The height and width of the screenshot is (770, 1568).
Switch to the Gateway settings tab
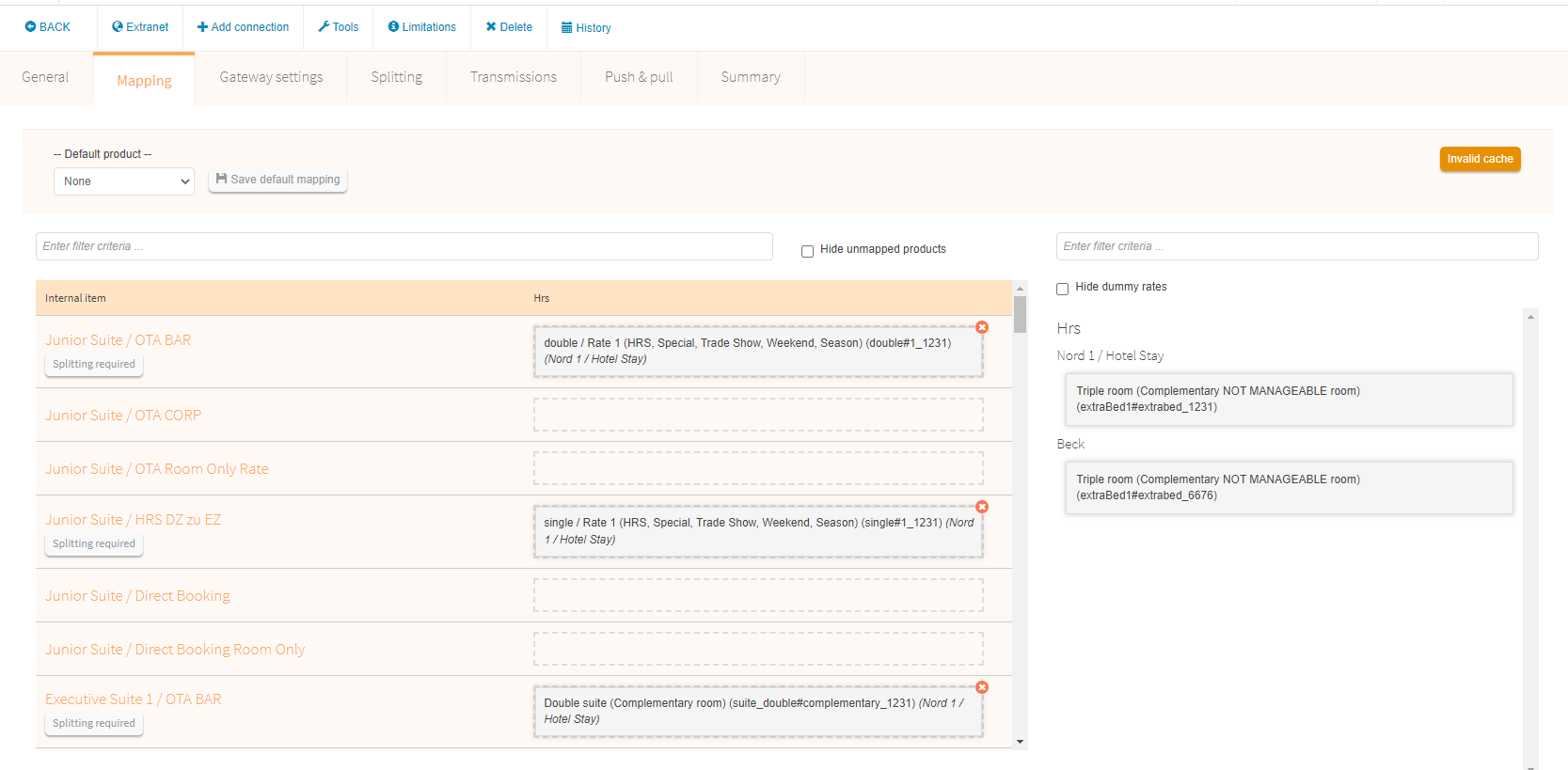coord(271,77)
